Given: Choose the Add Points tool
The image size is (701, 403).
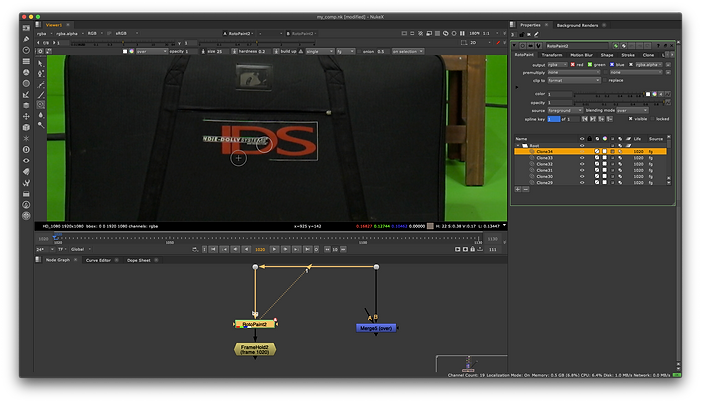Looking at the screenshot, I should (x=41, y=74).
